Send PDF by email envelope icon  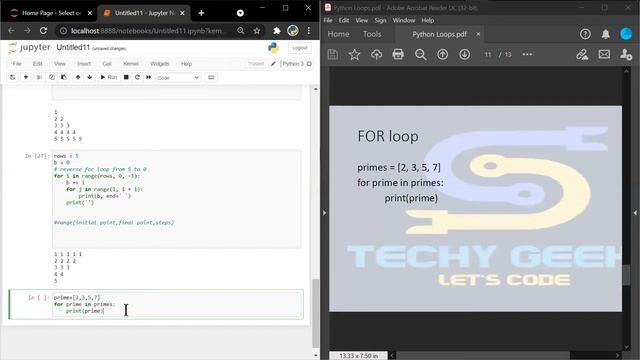click(604, 54)
